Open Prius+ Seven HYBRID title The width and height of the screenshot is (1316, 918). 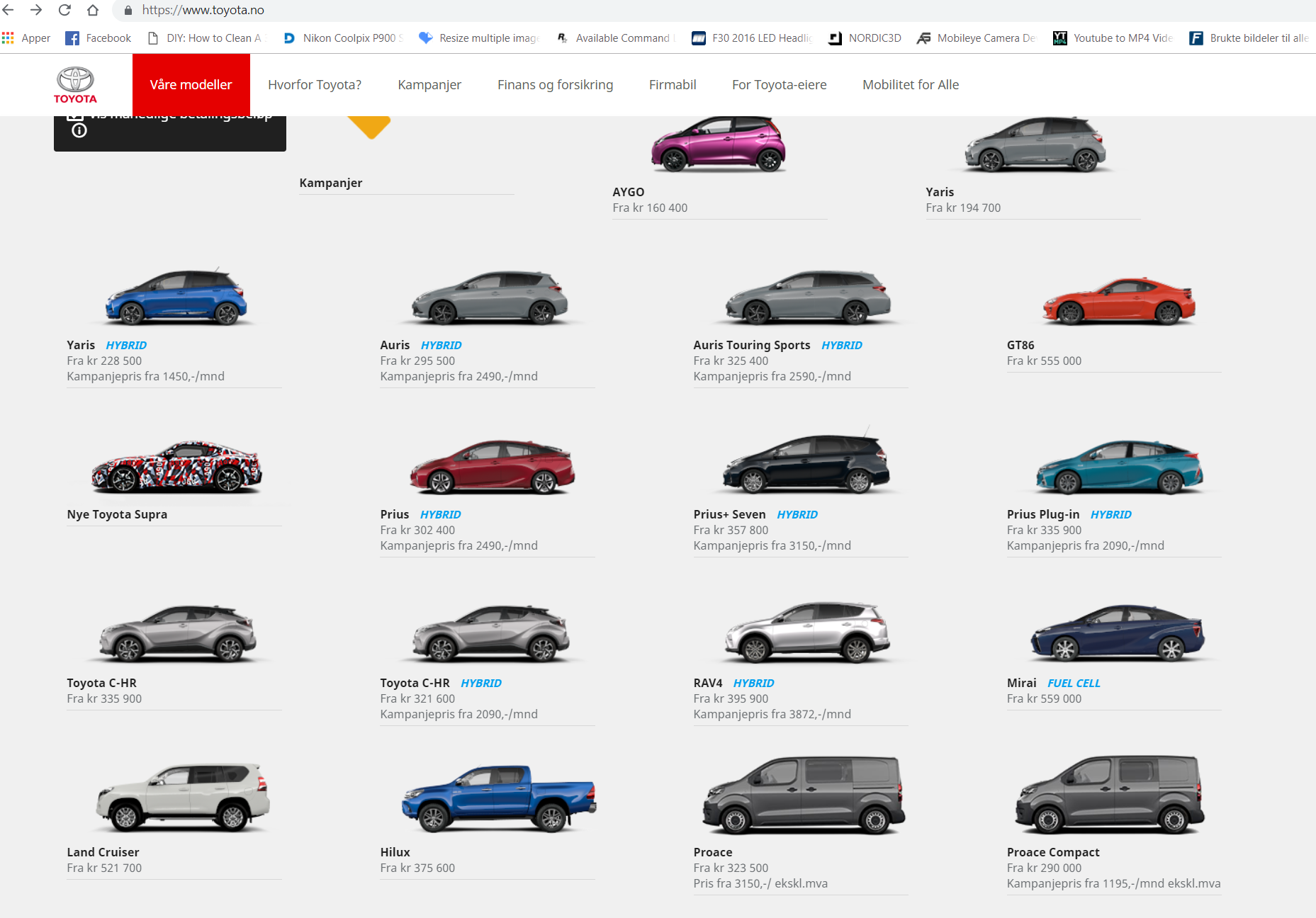coord(755,514)
